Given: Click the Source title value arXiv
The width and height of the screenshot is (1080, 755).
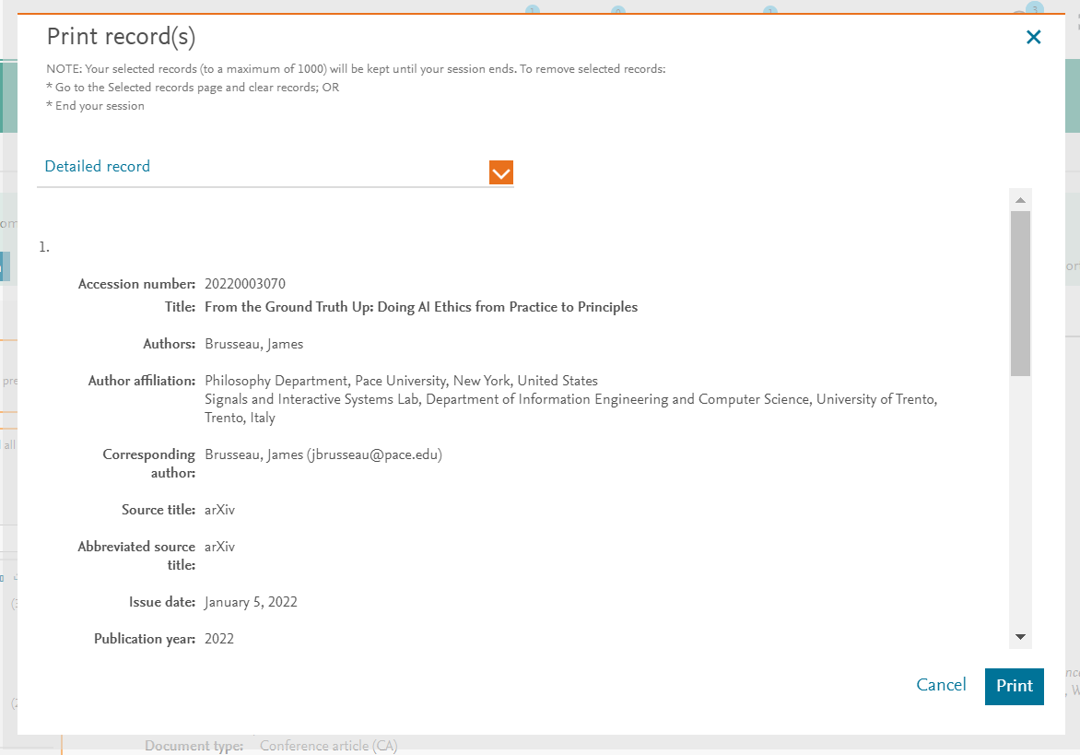Looking at the screenshot, I should [219, 510].
